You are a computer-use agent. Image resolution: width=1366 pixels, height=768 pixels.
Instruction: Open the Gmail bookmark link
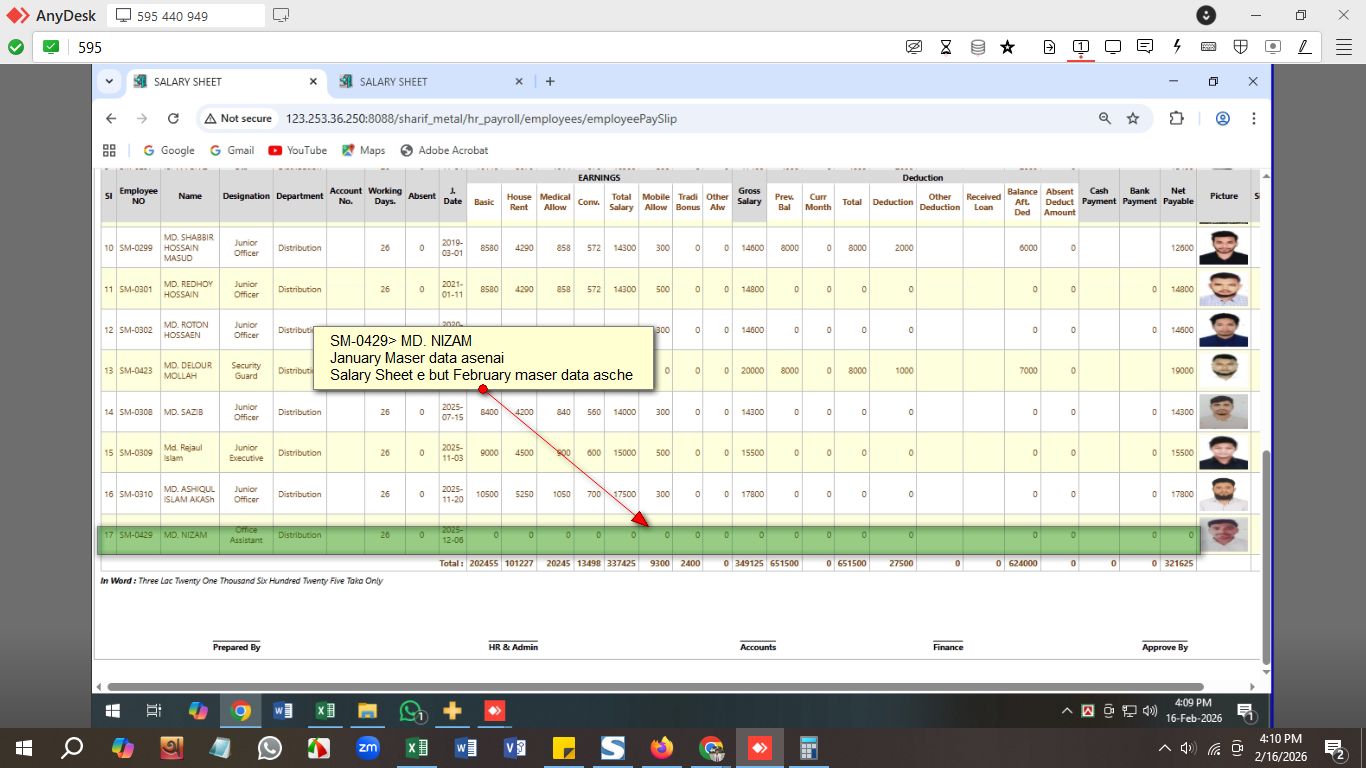[x=231, y=150]
